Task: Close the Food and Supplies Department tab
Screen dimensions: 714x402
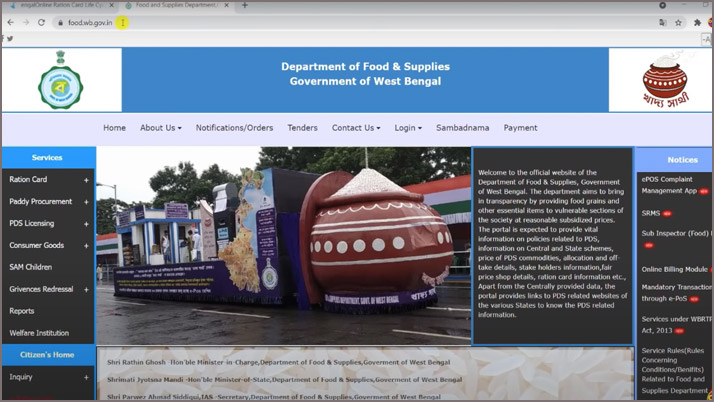Action: (x=226, y=5)
